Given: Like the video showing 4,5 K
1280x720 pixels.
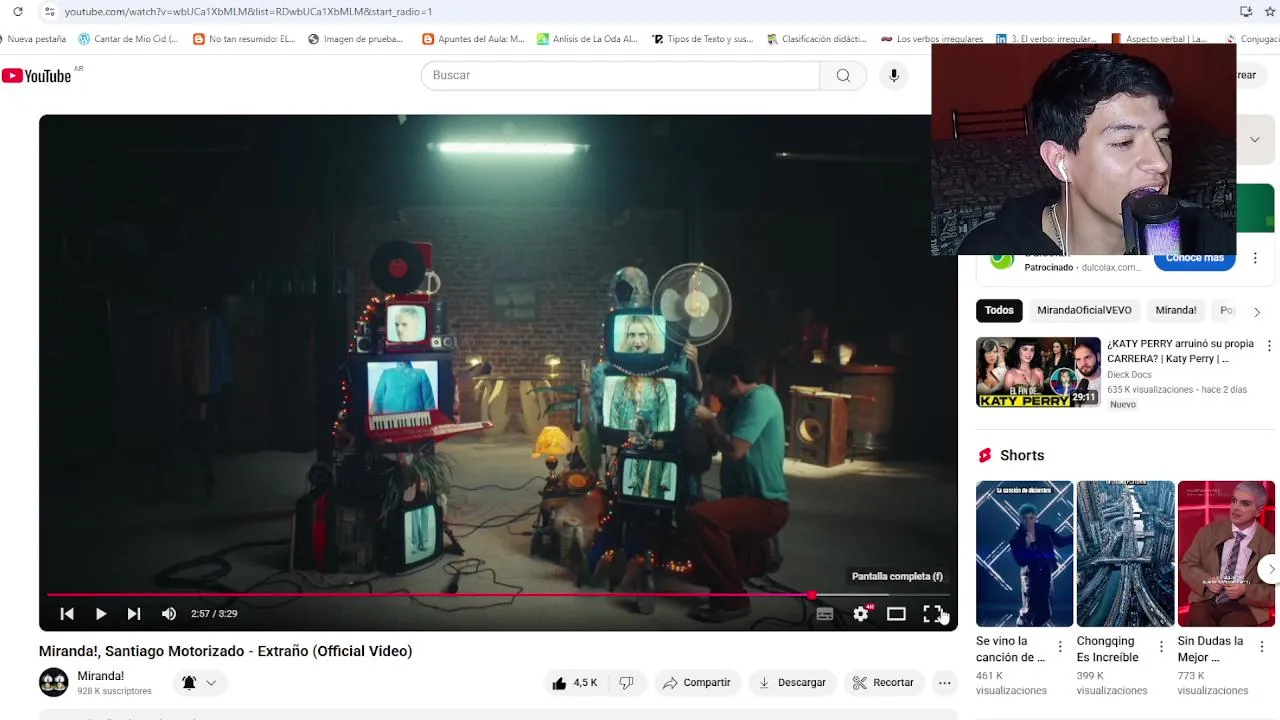Looking at the screenshot, I should tap(574, 683).
